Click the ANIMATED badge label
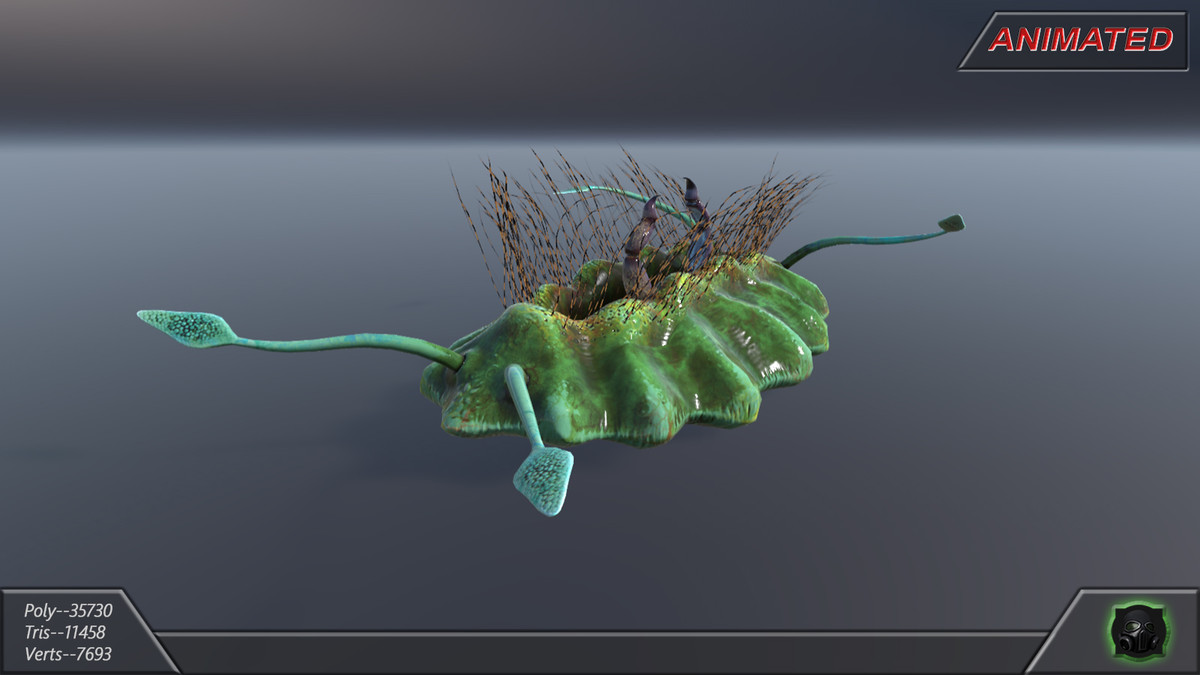This screenshot has height=675, width=1200. point(1080,40)
